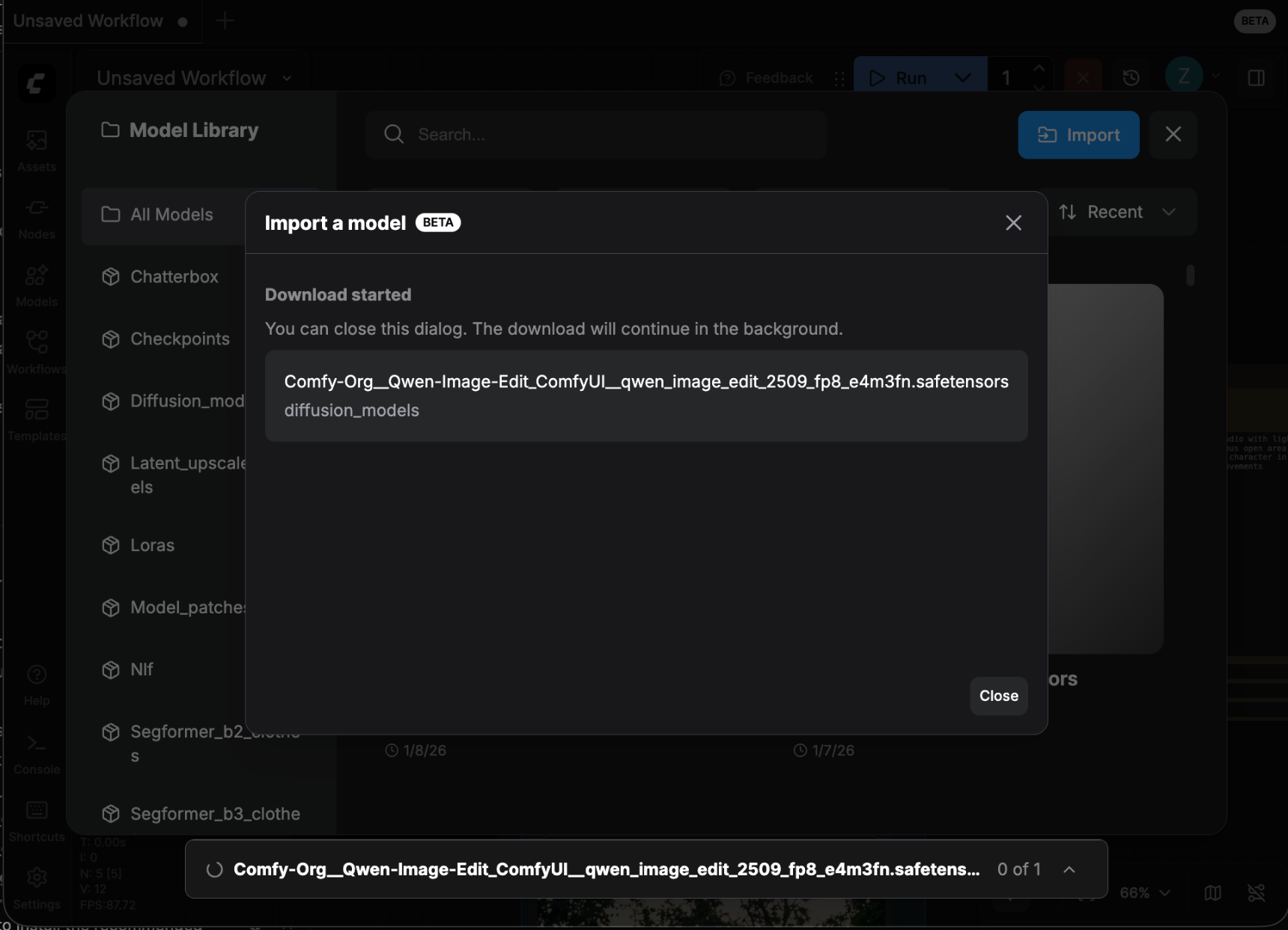This screenshot has width=1288, height=930.
Task: Browse workflow Templates
Action: point(35,416)
